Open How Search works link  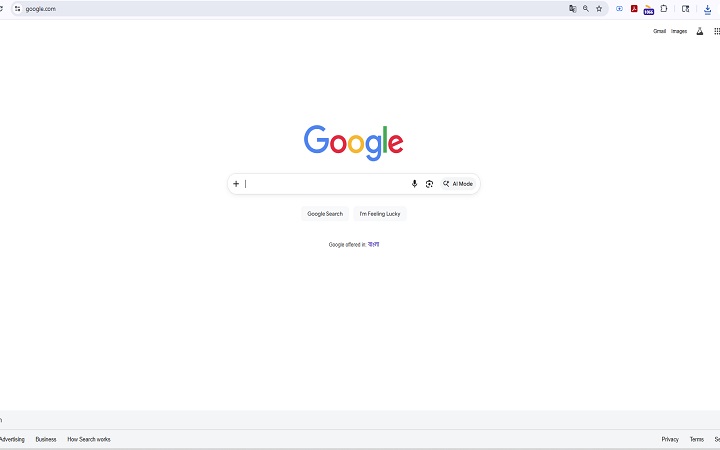[89, 439]
